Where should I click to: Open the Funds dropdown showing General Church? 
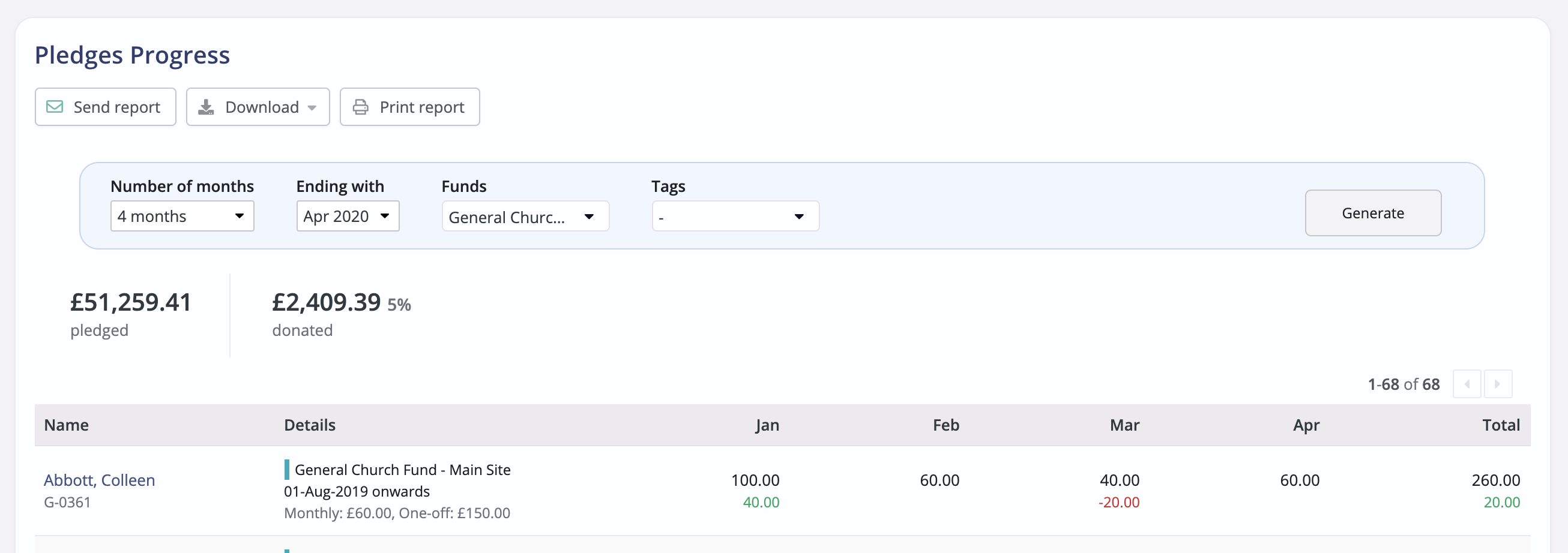click(x=525, y=215)
